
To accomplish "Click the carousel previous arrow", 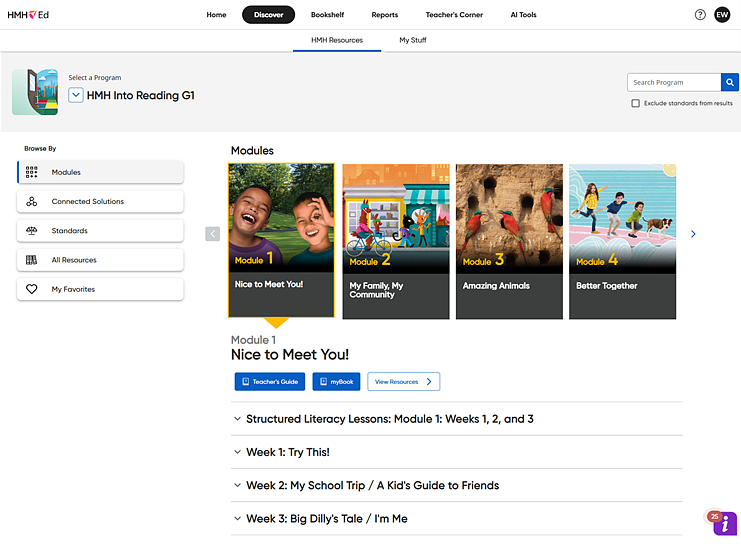I will click(213, 234).
